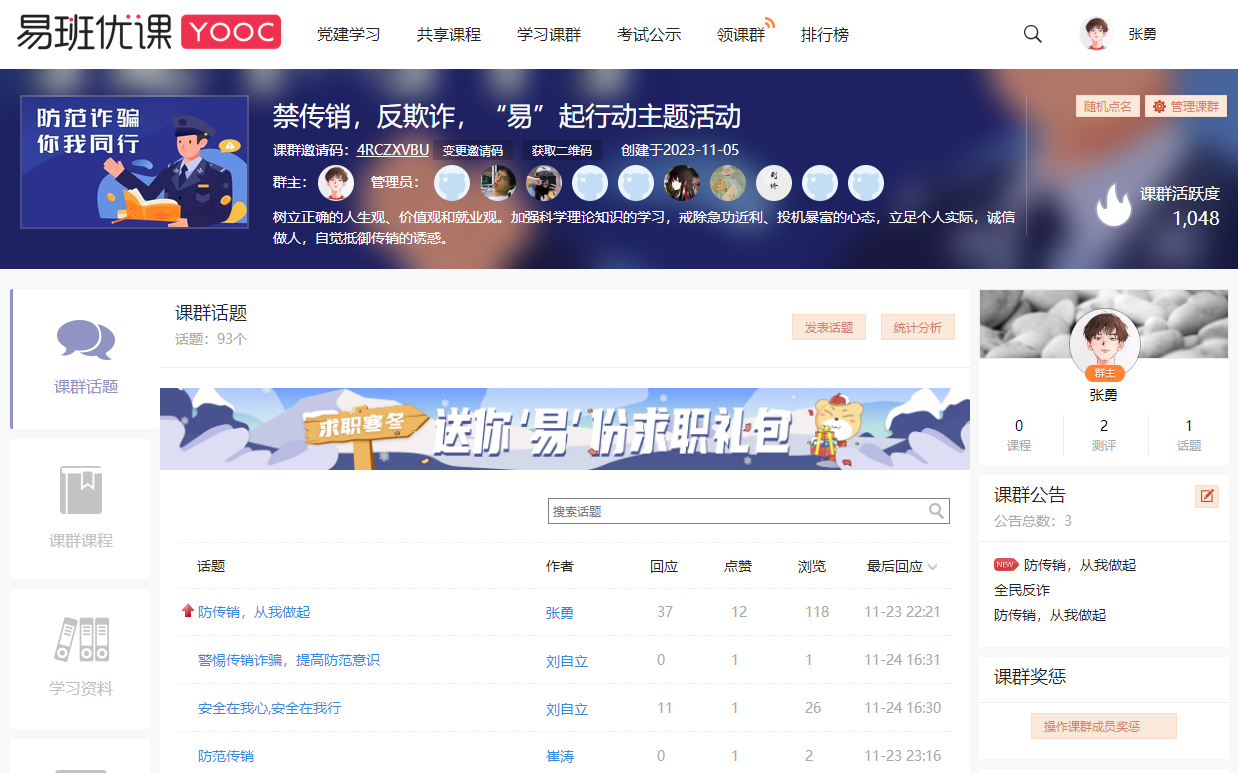Click the edit announcement pencil icon

(1207, 496)
